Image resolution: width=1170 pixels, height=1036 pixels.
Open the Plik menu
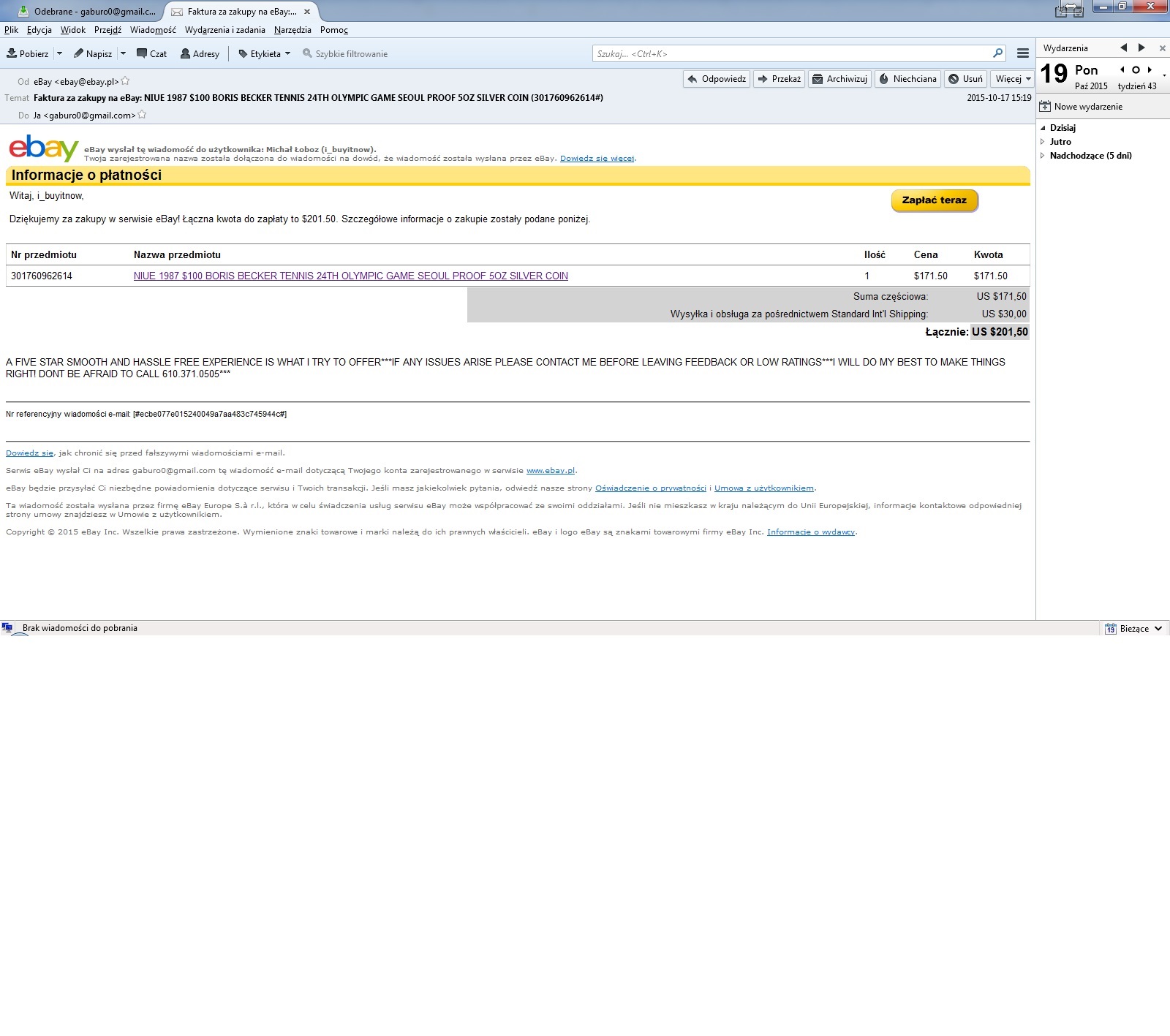click(11, 30)
